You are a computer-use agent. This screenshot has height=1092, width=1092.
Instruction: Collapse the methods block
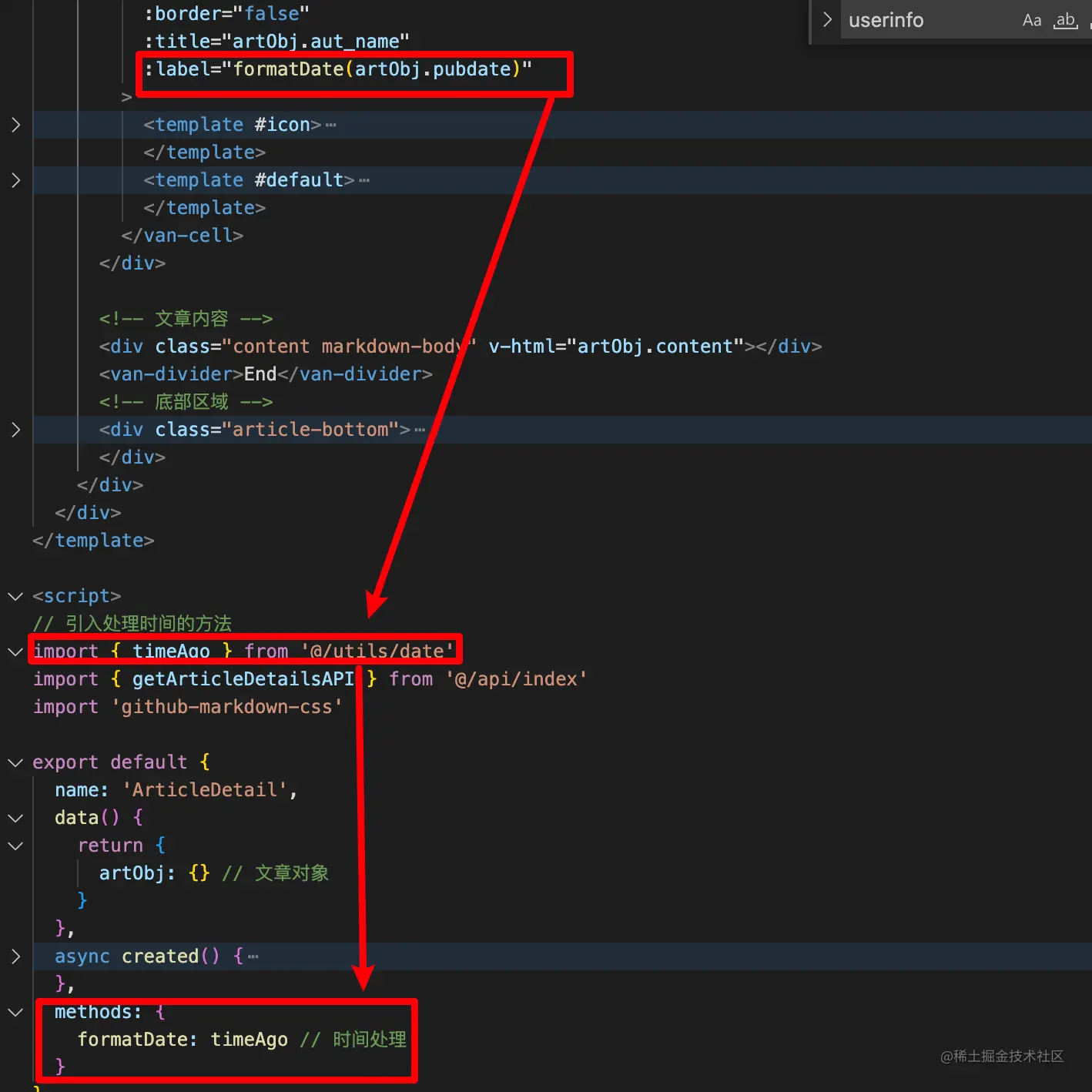(x=15, y=1012)
